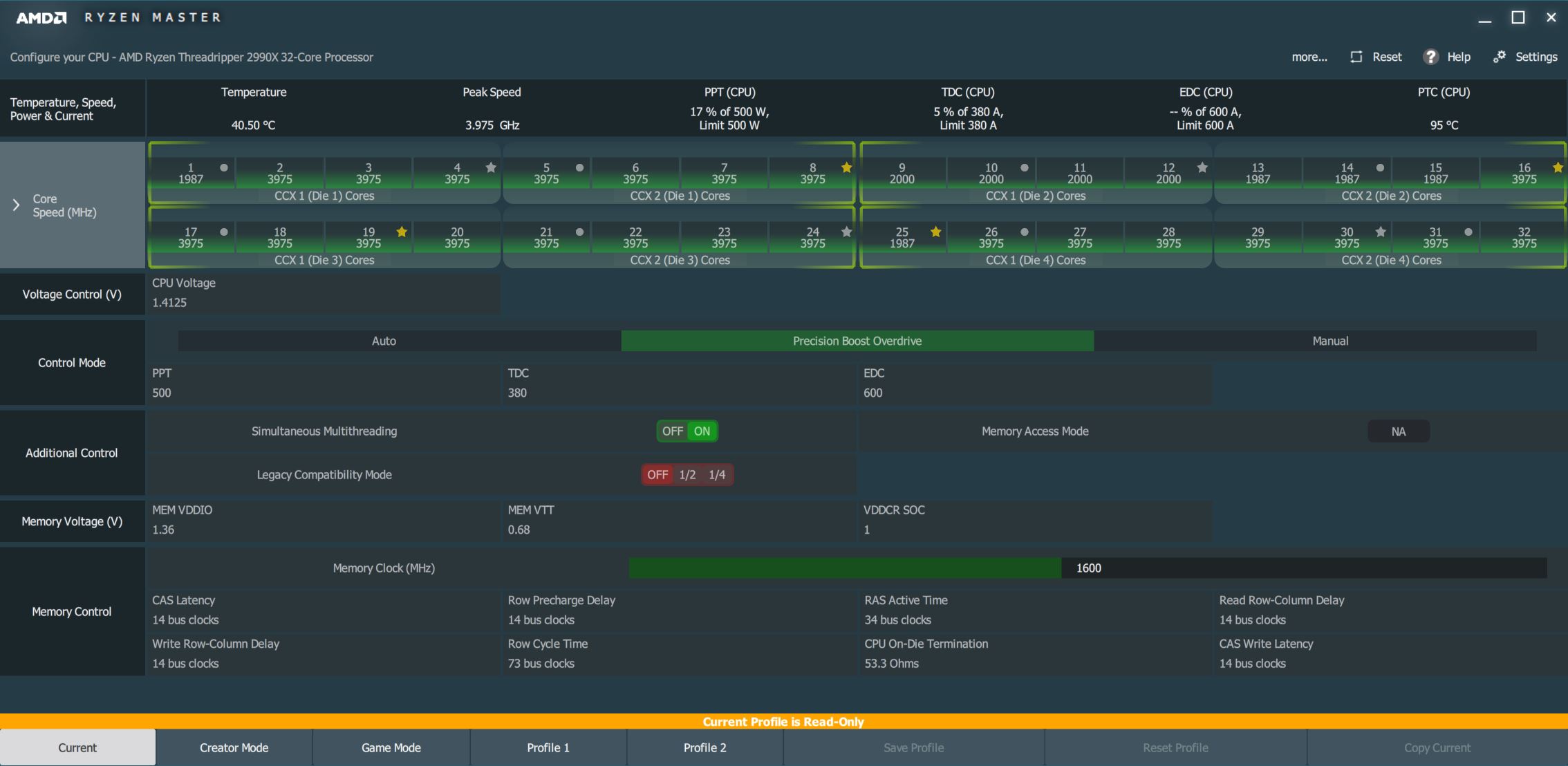The height and width of the screenshot is (766, 1568).
Task: Set Legacy Compatibility Mode to 1/2
Action: (687, 475)
